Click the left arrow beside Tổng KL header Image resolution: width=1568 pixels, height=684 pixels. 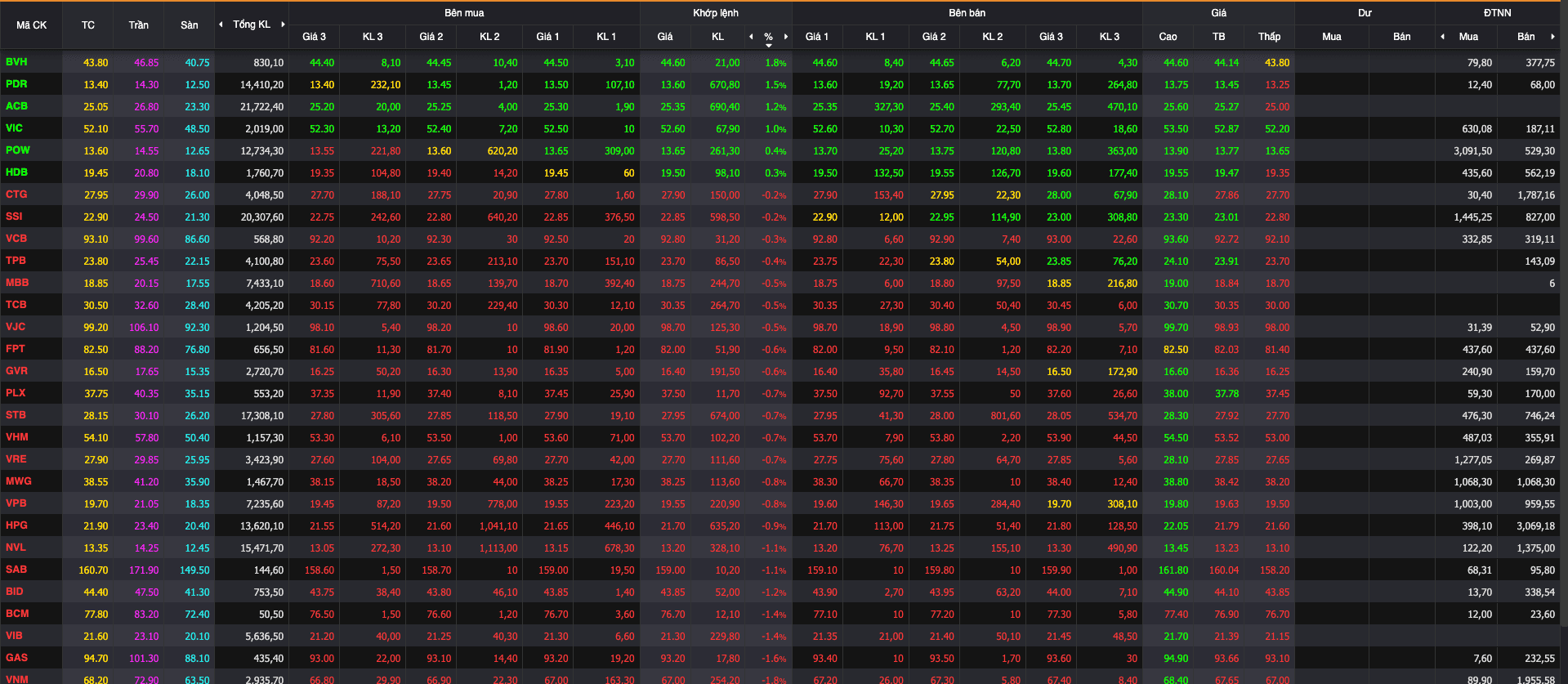point(221,25)
